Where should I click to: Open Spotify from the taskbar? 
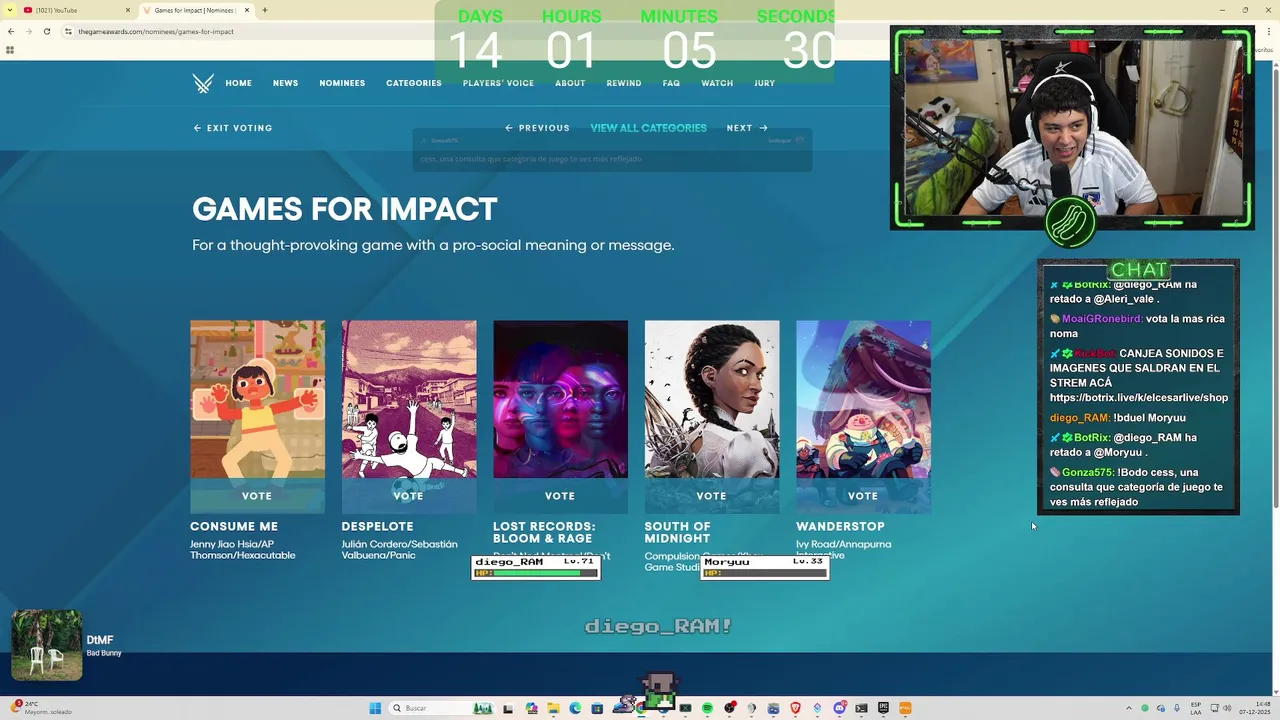707,708
